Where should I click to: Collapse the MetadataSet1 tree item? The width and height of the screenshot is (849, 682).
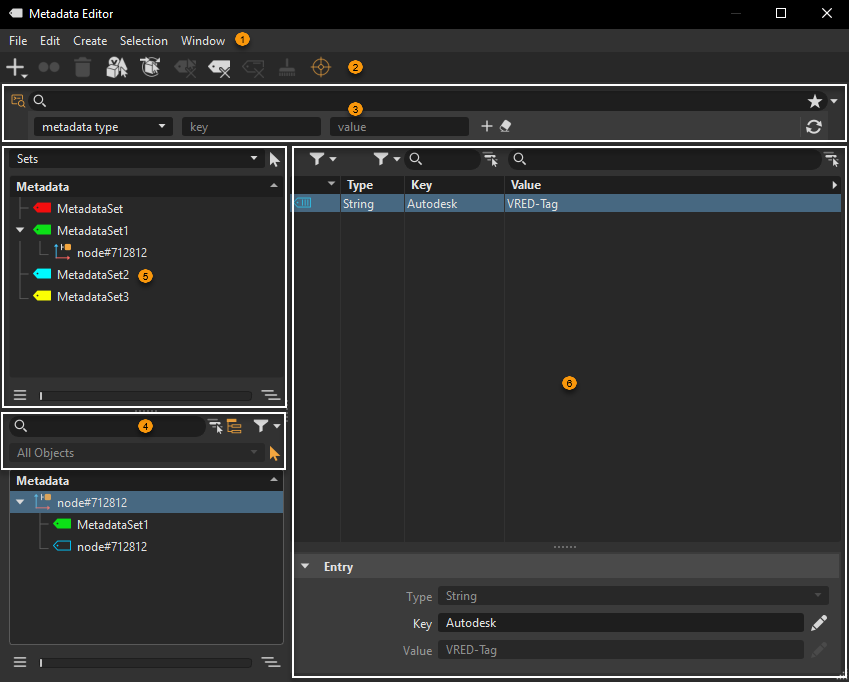tap(21, 229)
